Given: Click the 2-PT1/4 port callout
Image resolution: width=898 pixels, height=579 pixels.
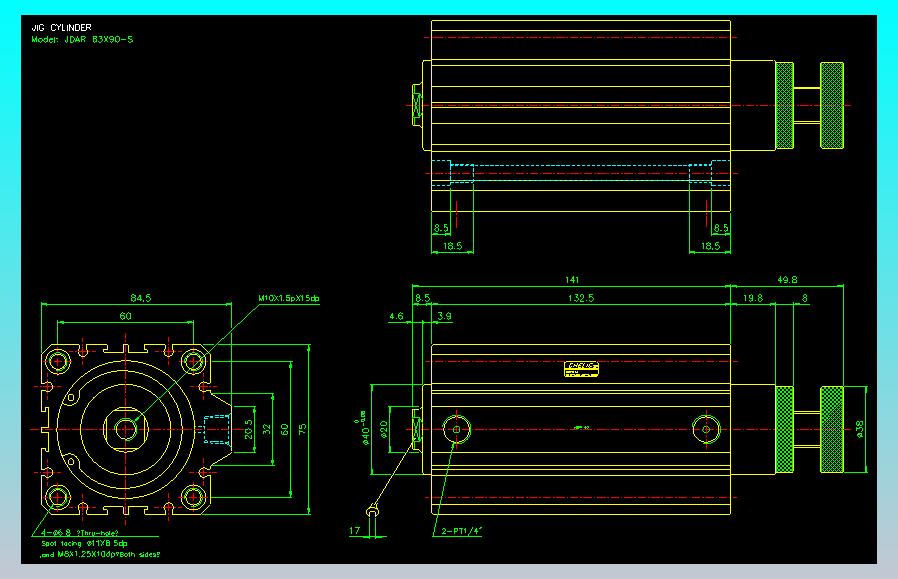Looking at the screenshot, I should pos(462,531).
